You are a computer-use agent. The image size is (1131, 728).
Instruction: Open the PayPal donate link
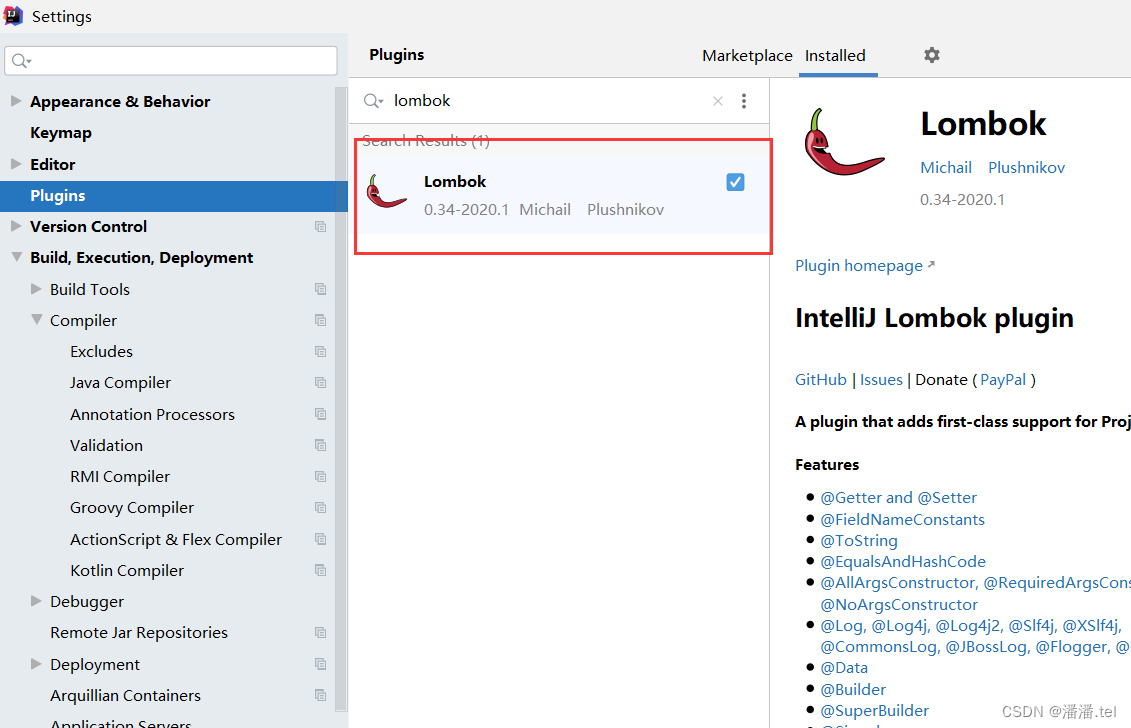tap(1003, 380)
